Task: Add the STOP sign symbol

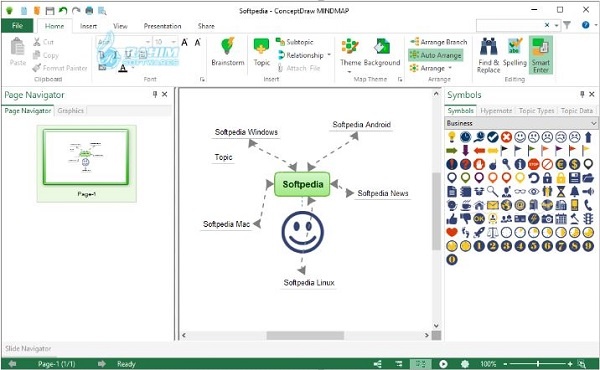Action: (533, 164)
